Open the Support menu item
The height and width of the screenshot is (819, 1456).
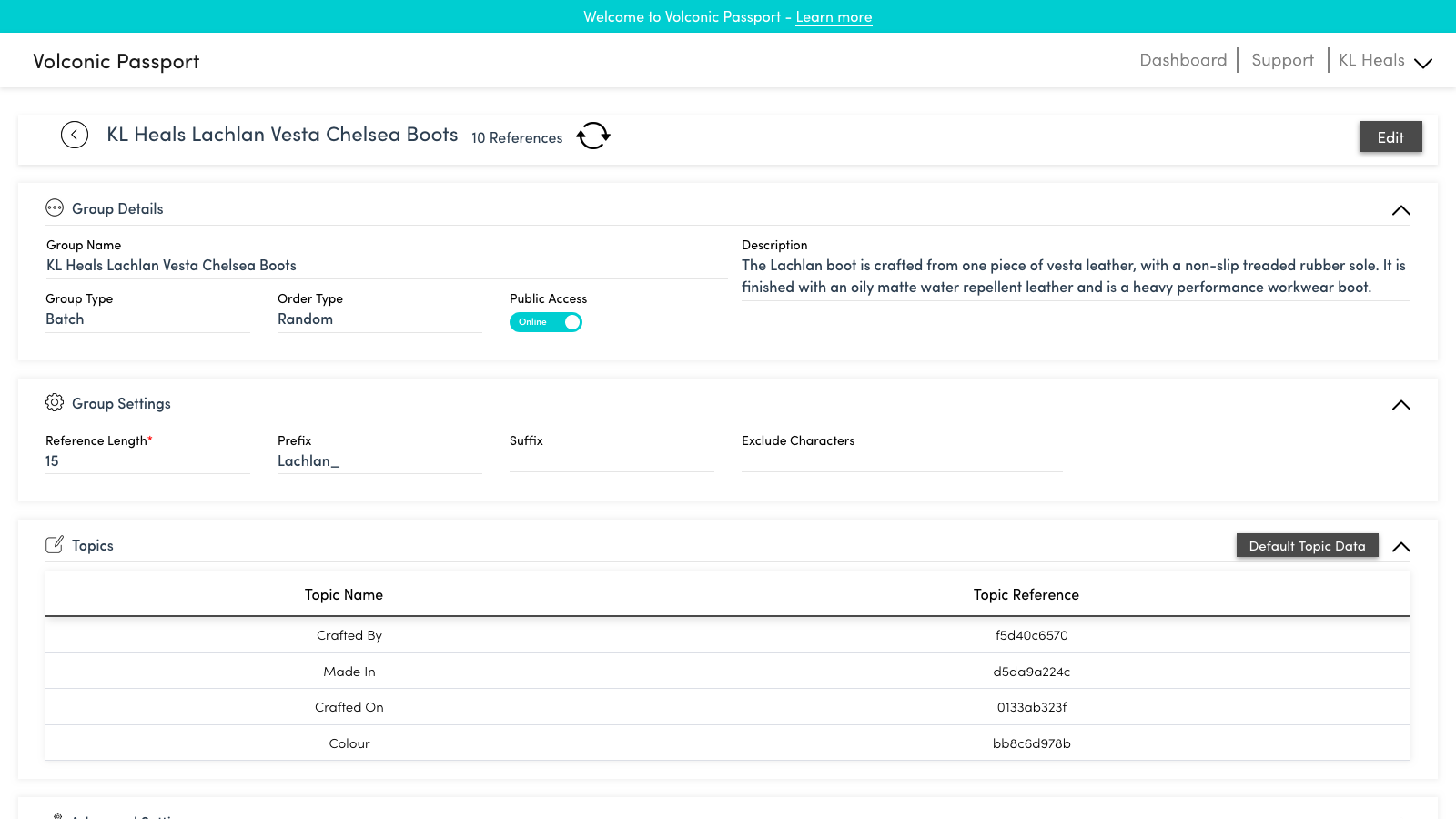[1282, 60]
